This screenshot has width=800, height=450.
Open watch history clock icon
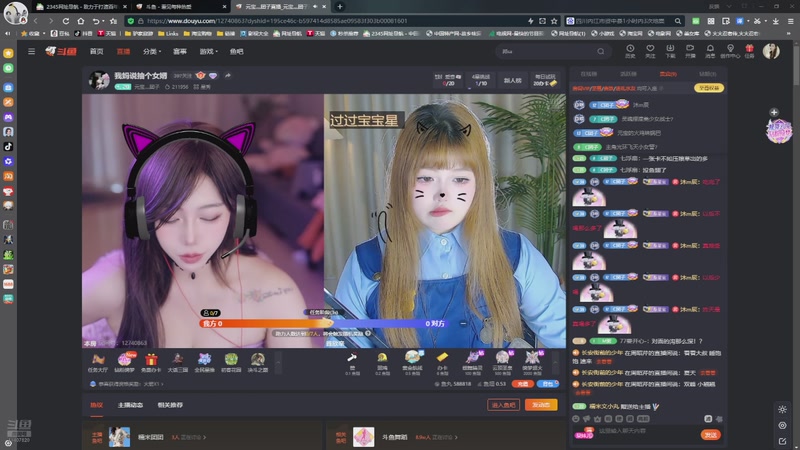[x=630, y=51]
